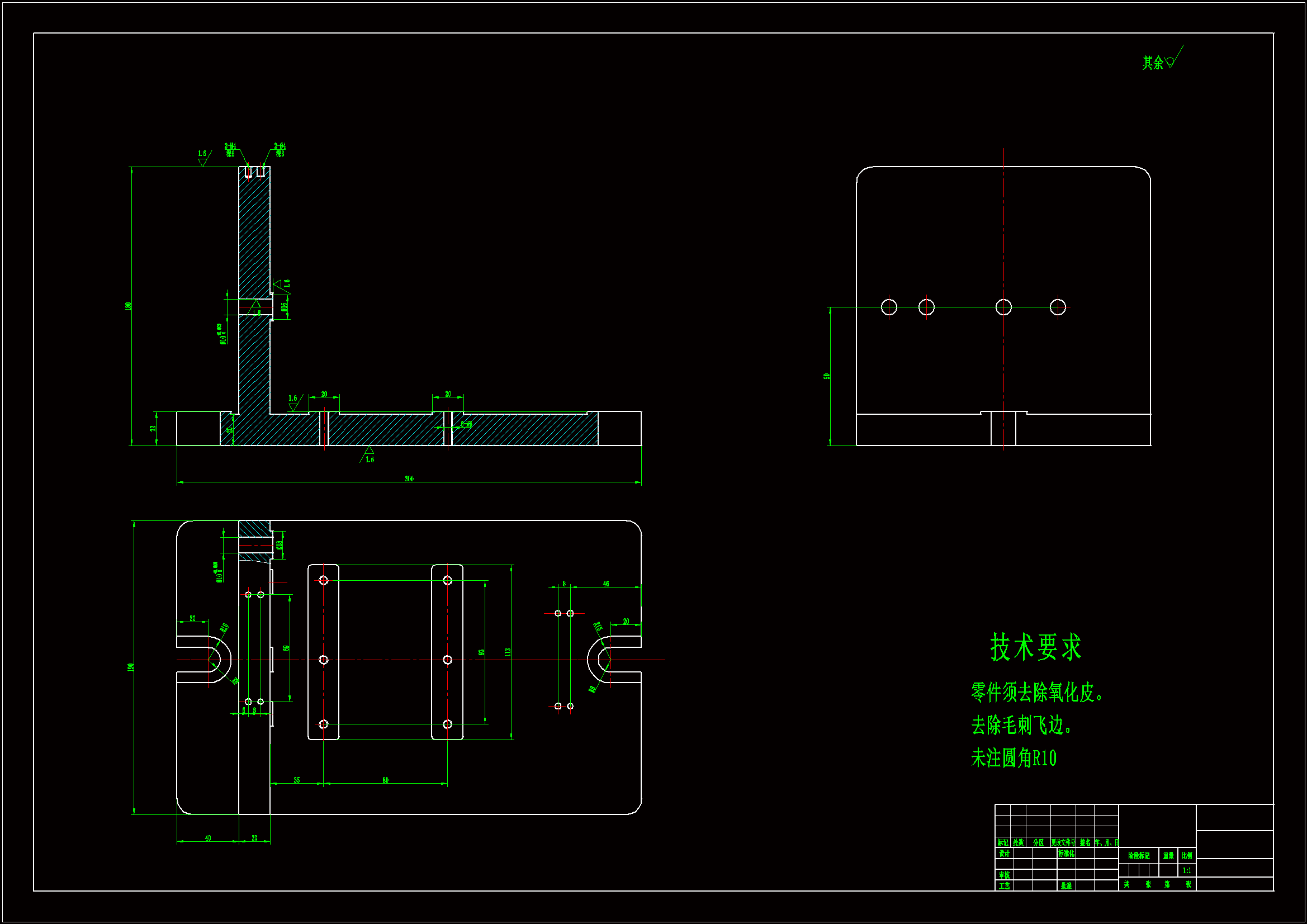Select the 阶段标记 cell in the title block
This screenshot has height=924, width=1307.
coord(1139,856)
